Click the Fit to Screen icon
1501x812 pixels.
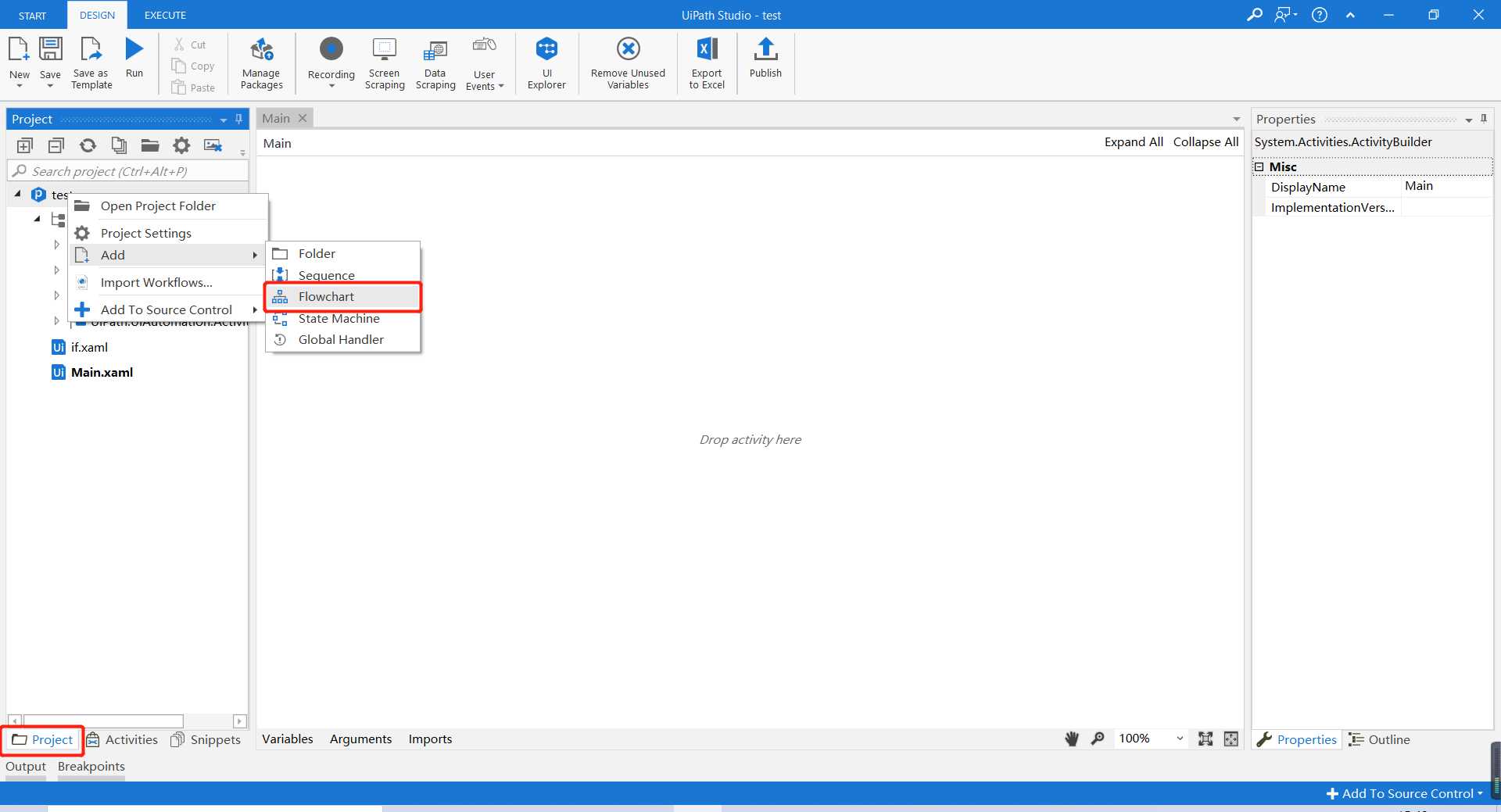[x=1205, y=739]
